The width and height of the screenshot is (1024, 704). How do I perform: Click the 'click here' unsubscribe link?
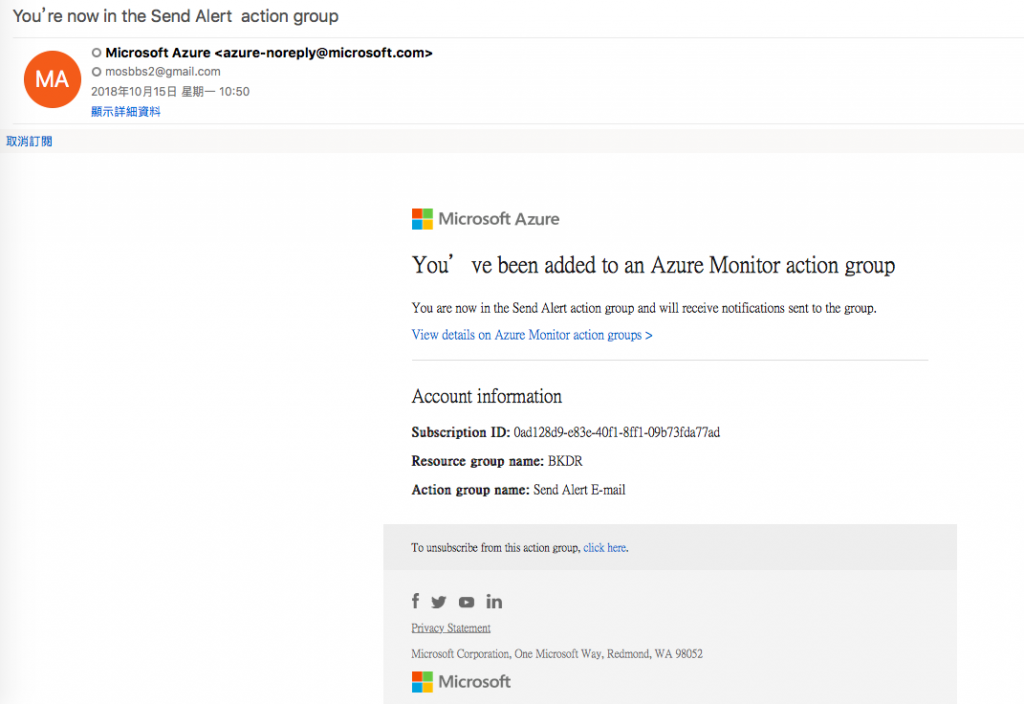coord(604,547)
